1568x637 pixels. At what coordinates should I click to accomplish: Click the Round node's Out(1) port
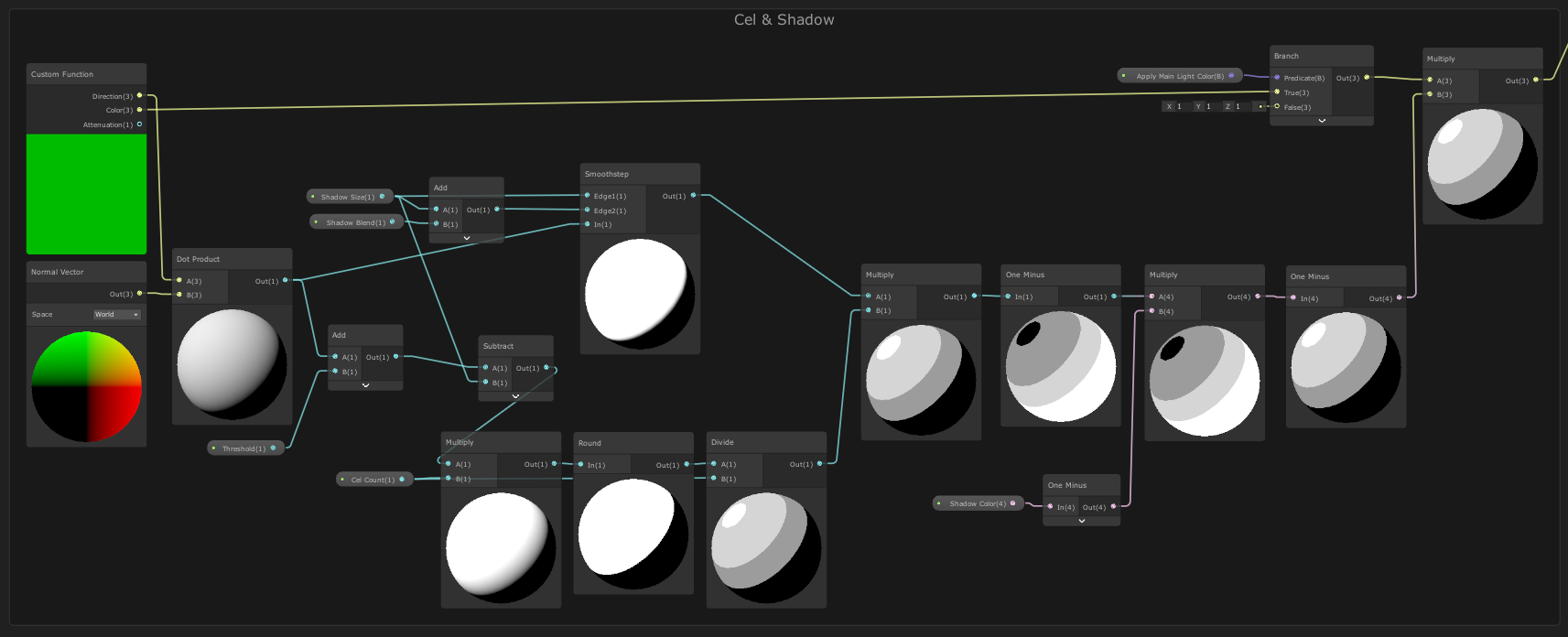687,464
